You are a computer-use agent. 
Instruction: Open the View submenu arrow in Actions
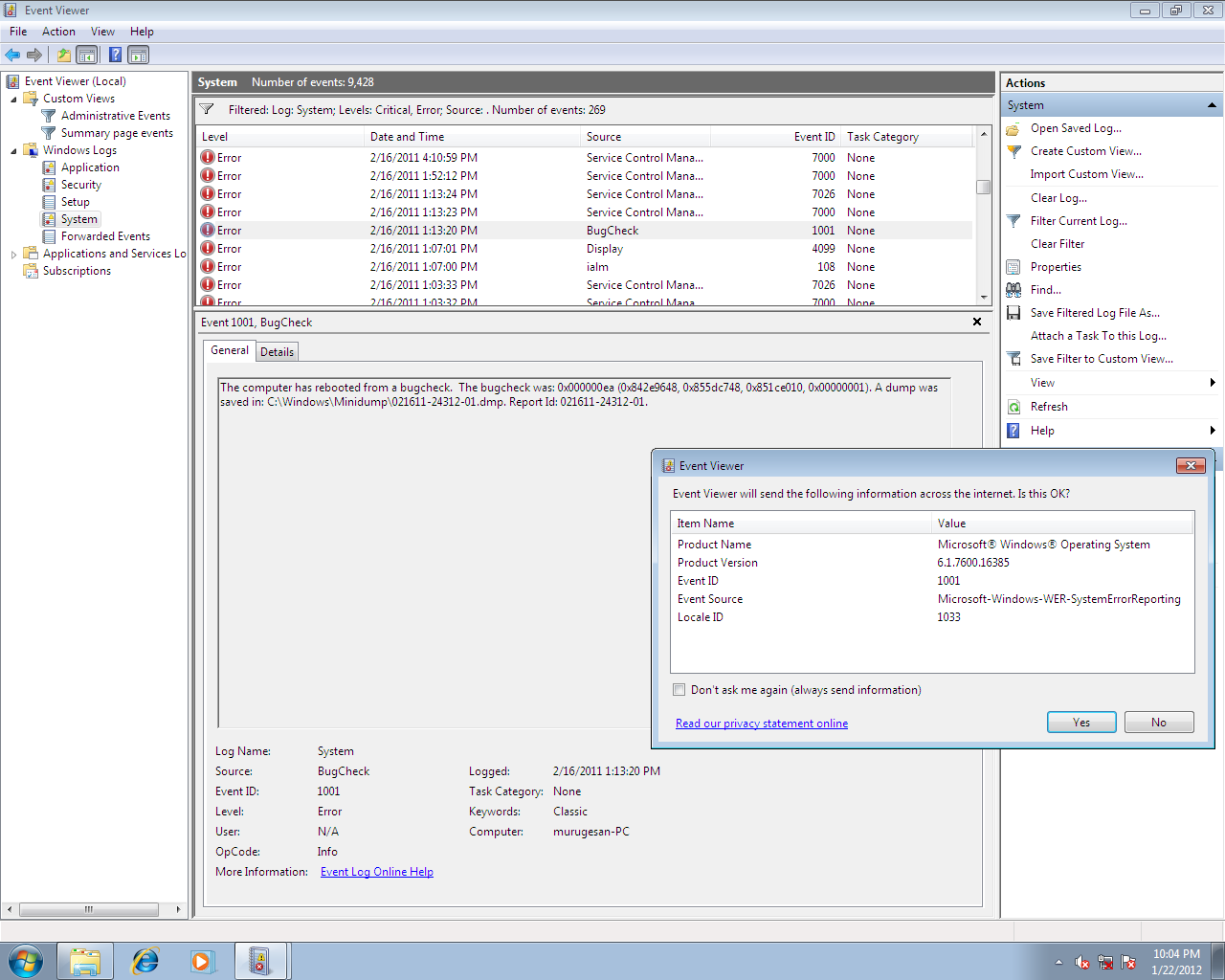pyautogui.click(x=1213, y=383)
